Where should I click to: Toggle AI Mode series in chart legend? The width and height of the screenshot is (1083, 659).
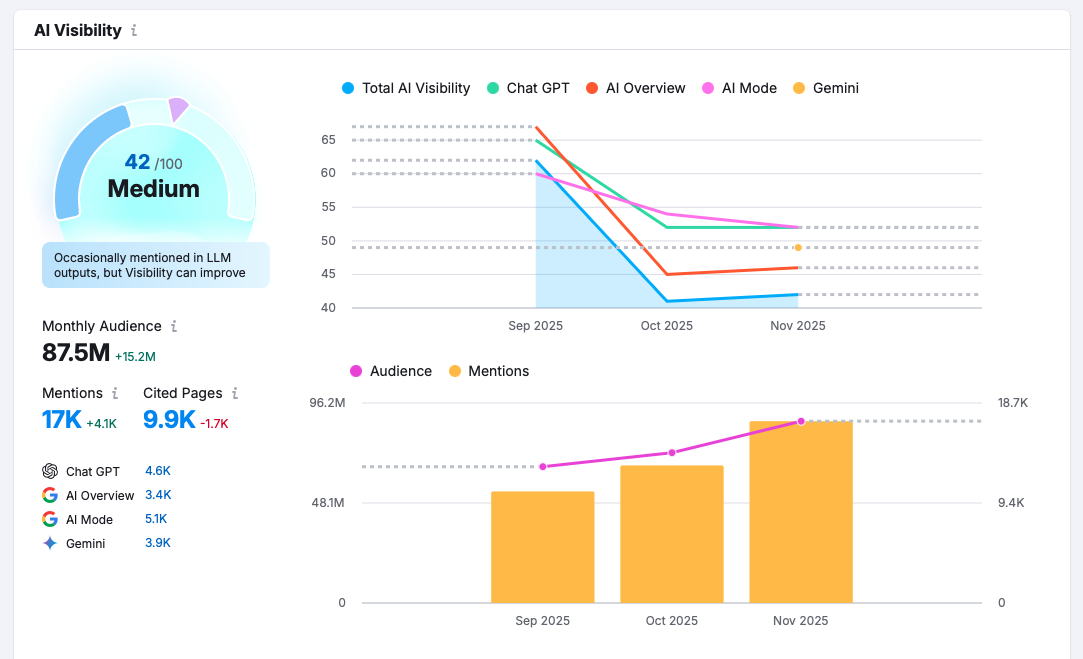pos(740,88)
